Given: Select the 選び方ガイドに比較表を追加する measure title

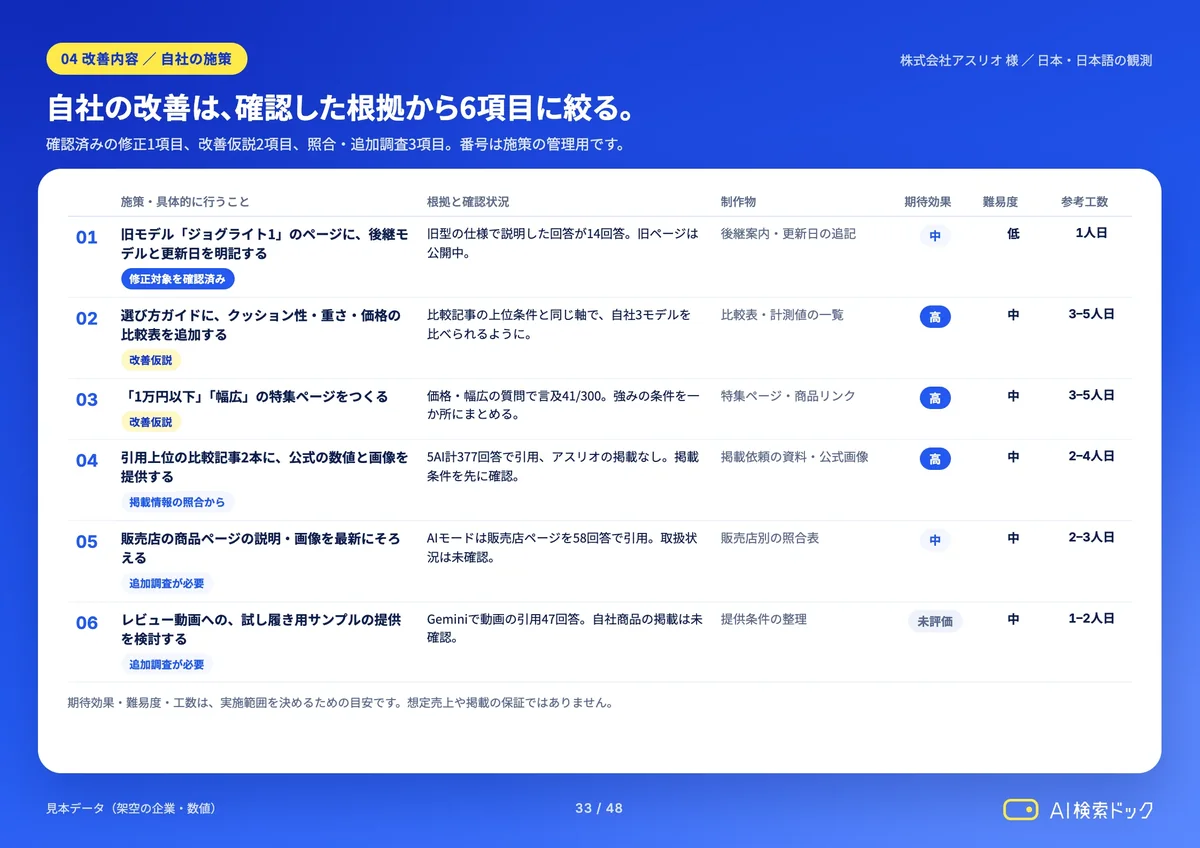Looking at the screenshot, I should 261,325.
